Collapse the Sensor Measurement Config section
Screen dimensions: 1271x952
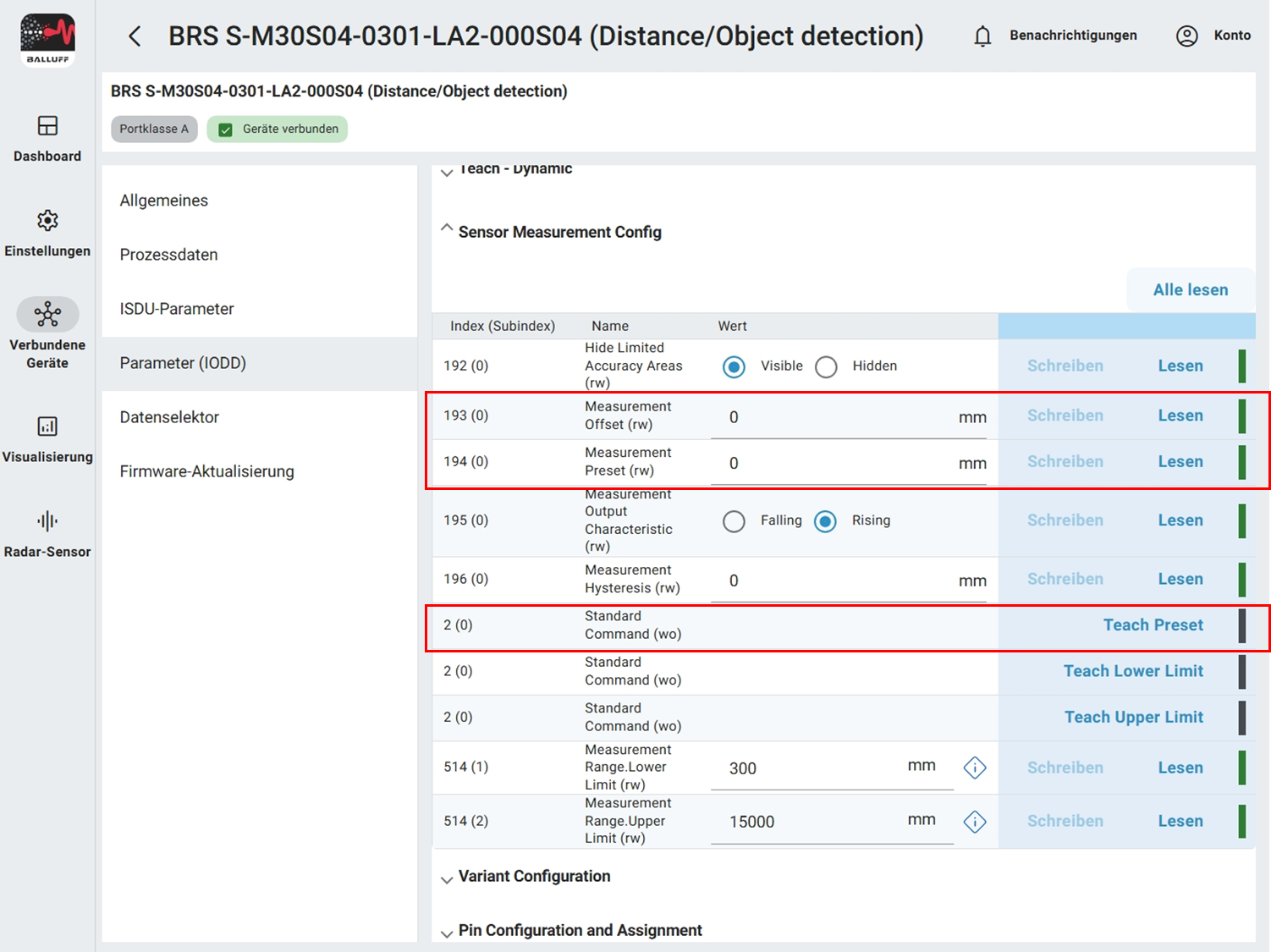(447, 229)
